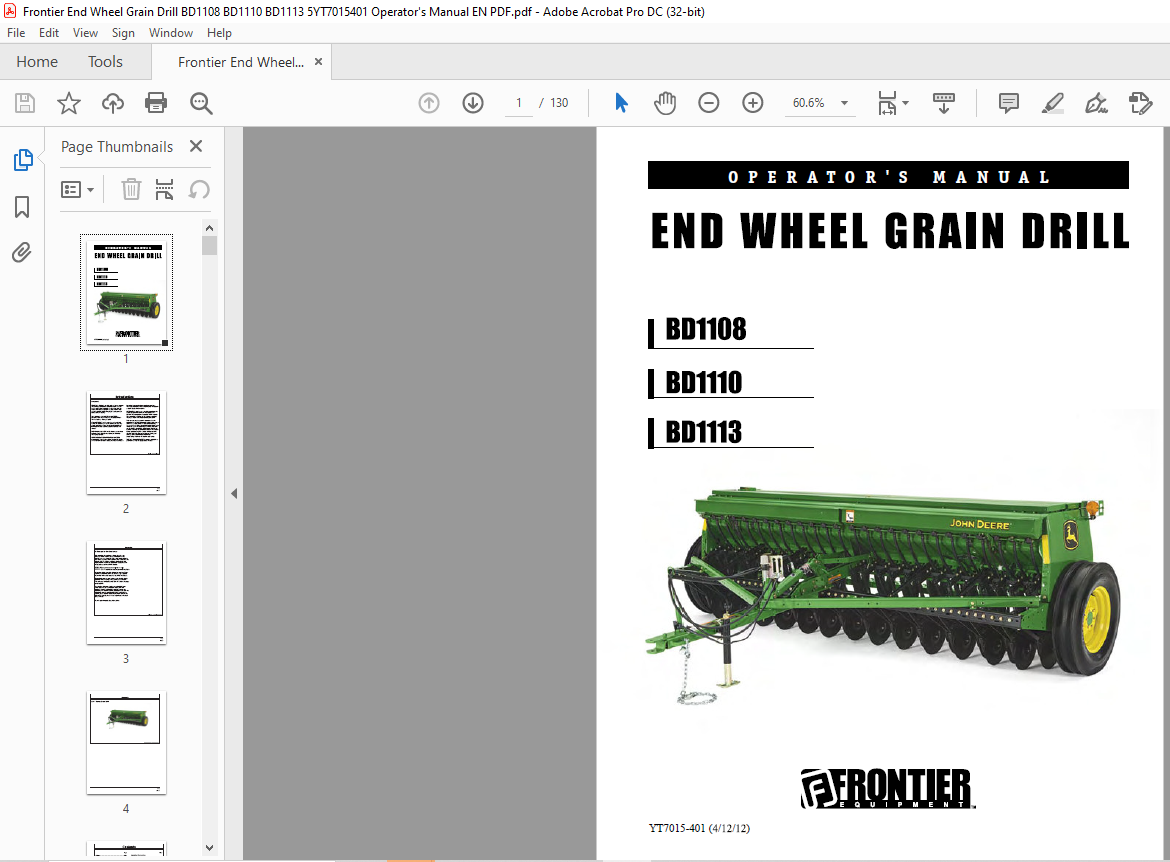
Task: Click the "BD1108" model text
Action: [x=706, y=329]
